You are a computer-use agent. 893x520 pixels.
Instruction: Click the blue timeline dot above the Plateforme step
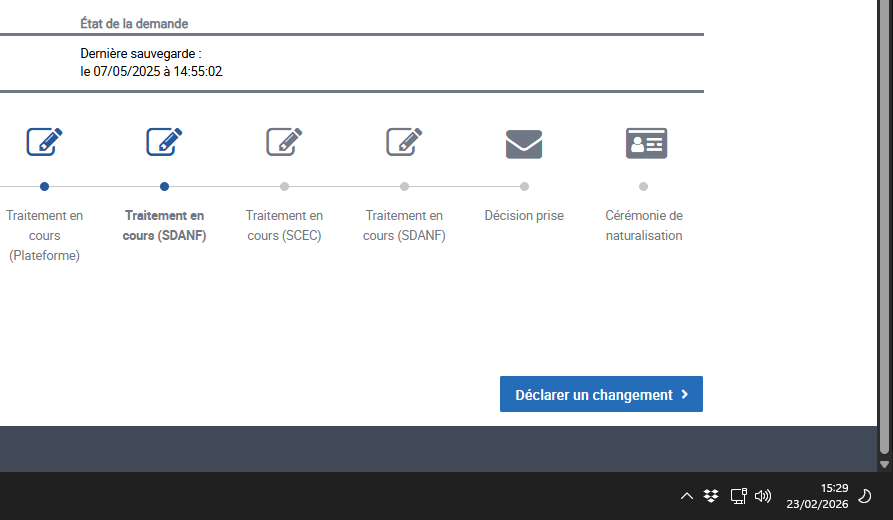[x=44, y=186]
